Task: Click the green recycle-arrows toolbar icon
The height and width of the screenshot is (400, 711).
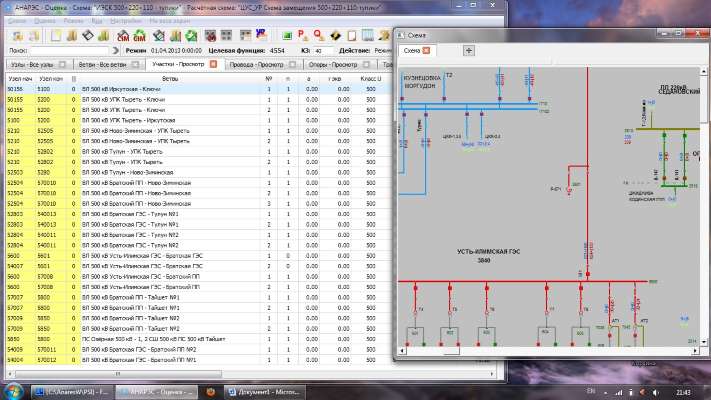Action: tap(191, 35)
